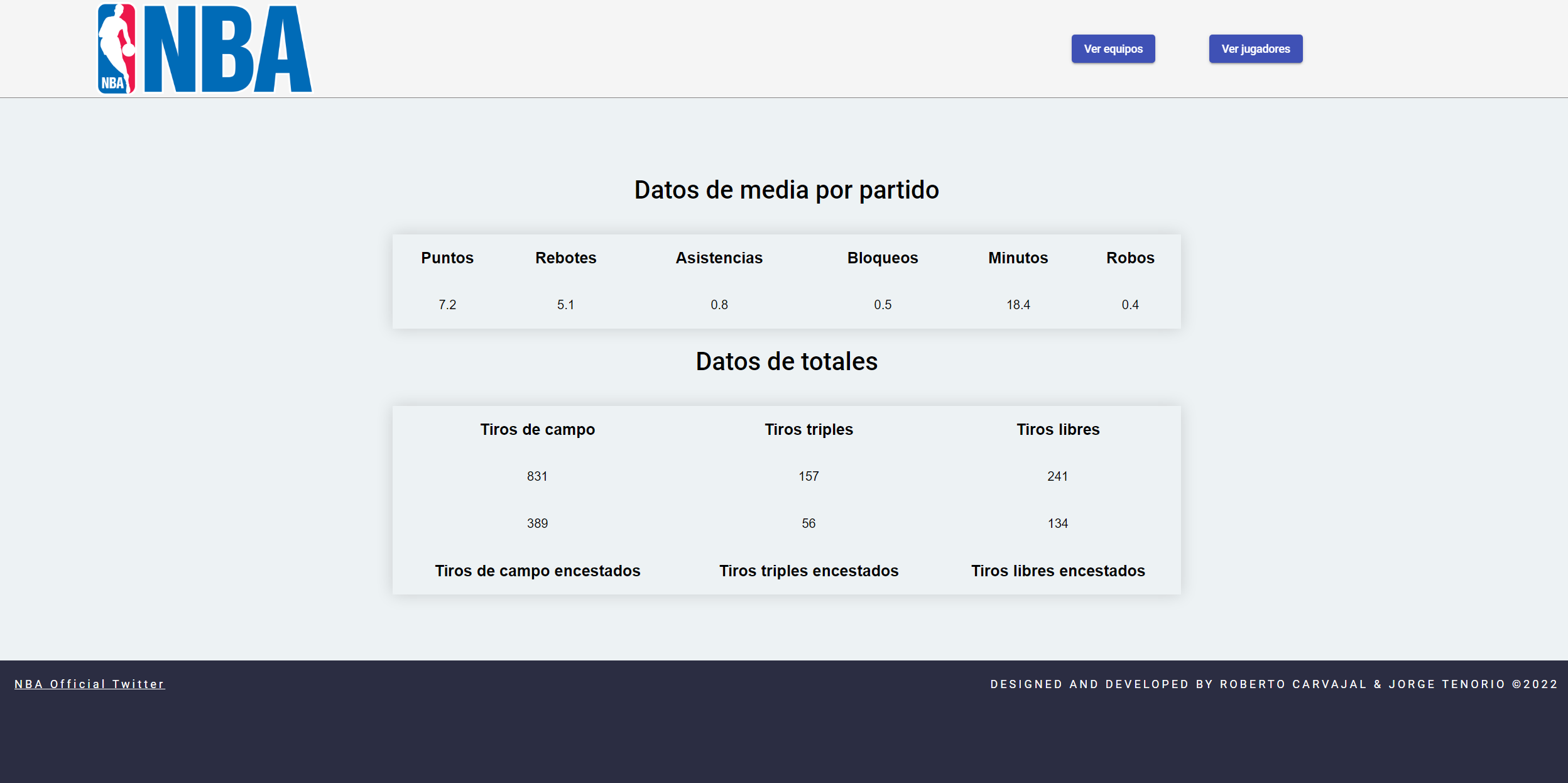This screenshot has height=783, width=1568.
Task: Click the Designed and Developed footer credit
Action: (1274, 684)
